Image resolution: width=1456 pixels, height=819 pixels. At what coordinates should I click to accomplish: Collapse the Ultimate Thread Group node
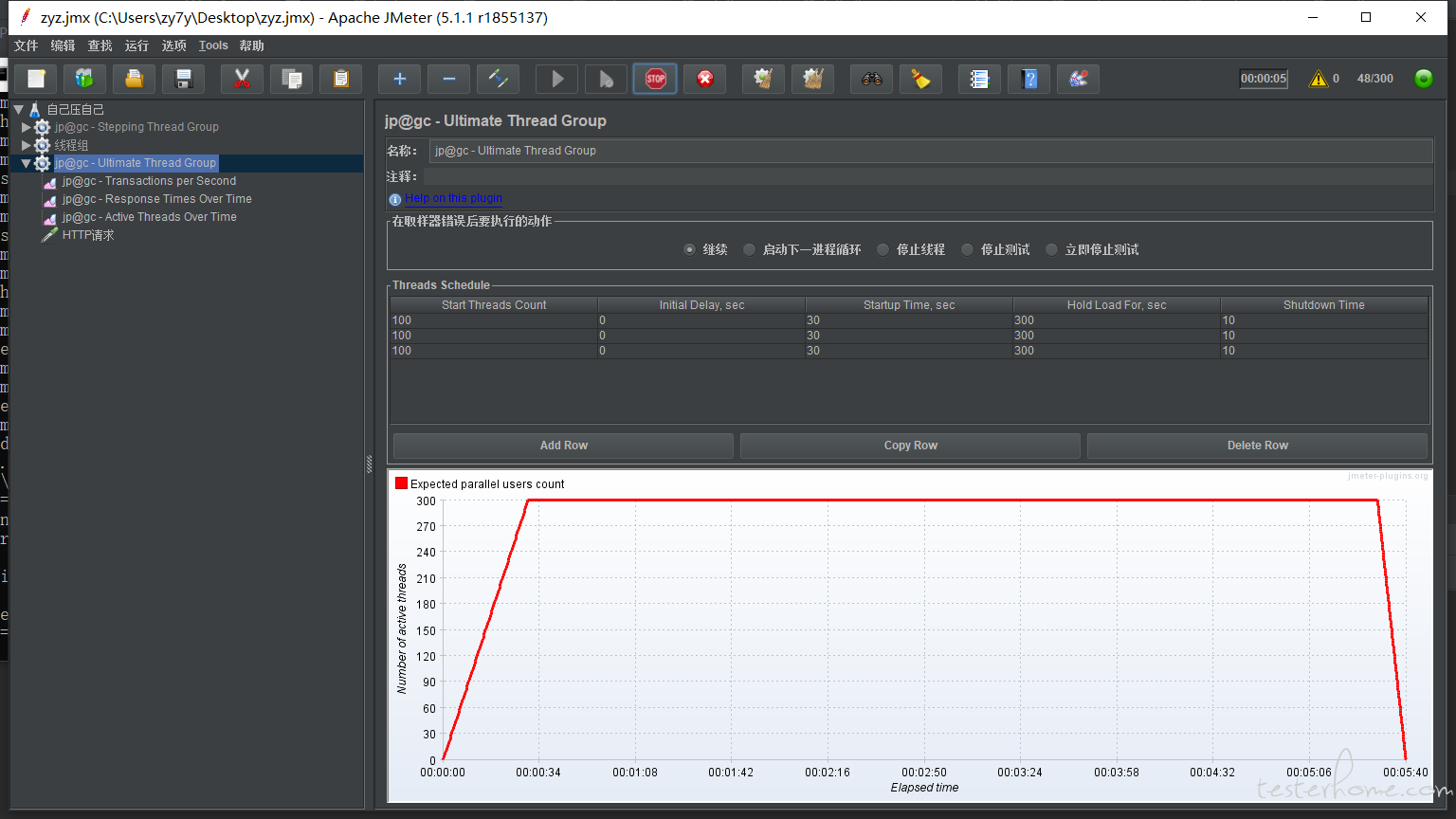(27, 163)
